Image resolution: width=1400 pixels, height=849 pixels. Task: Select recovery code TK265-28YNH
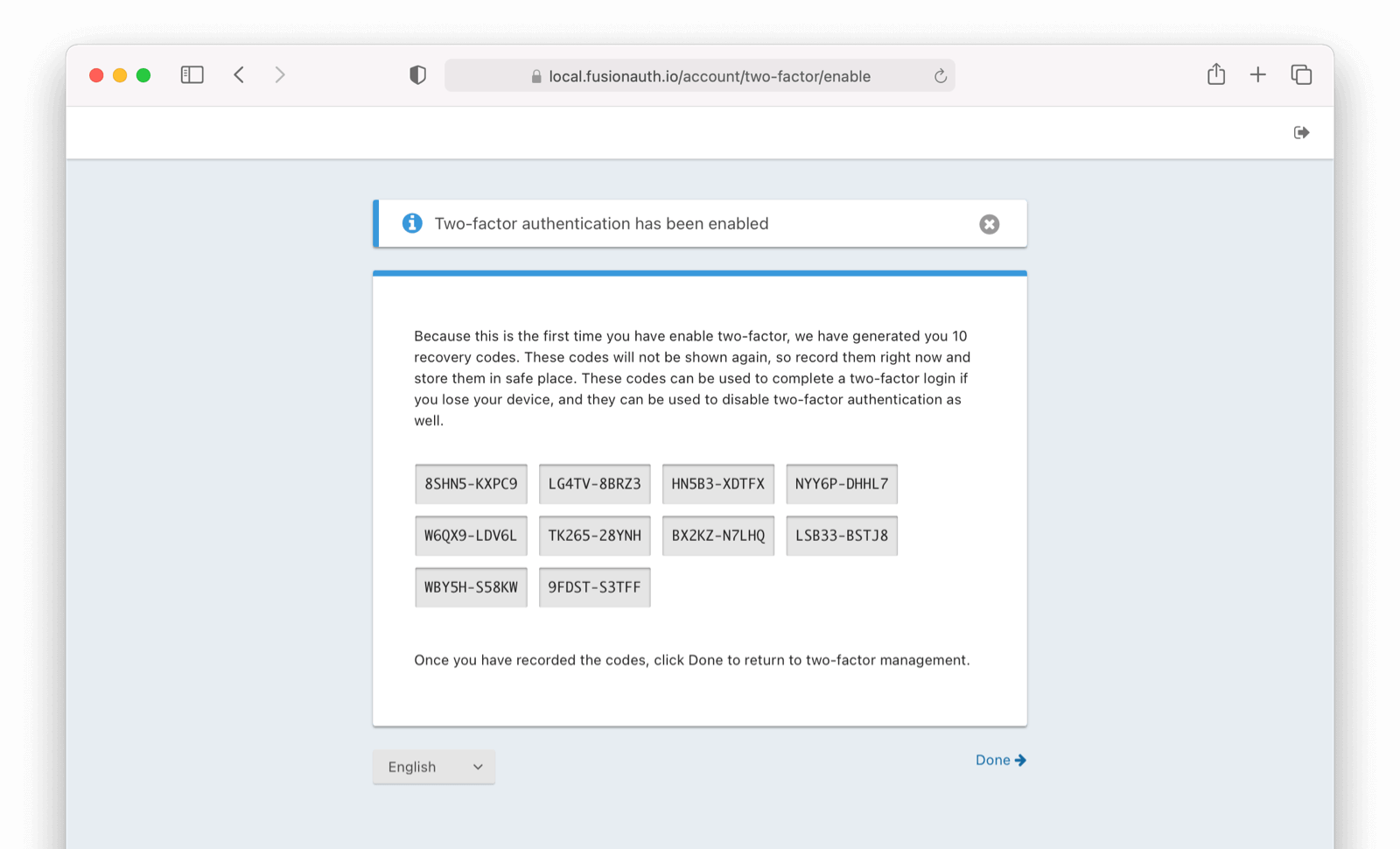click(595, 536)
